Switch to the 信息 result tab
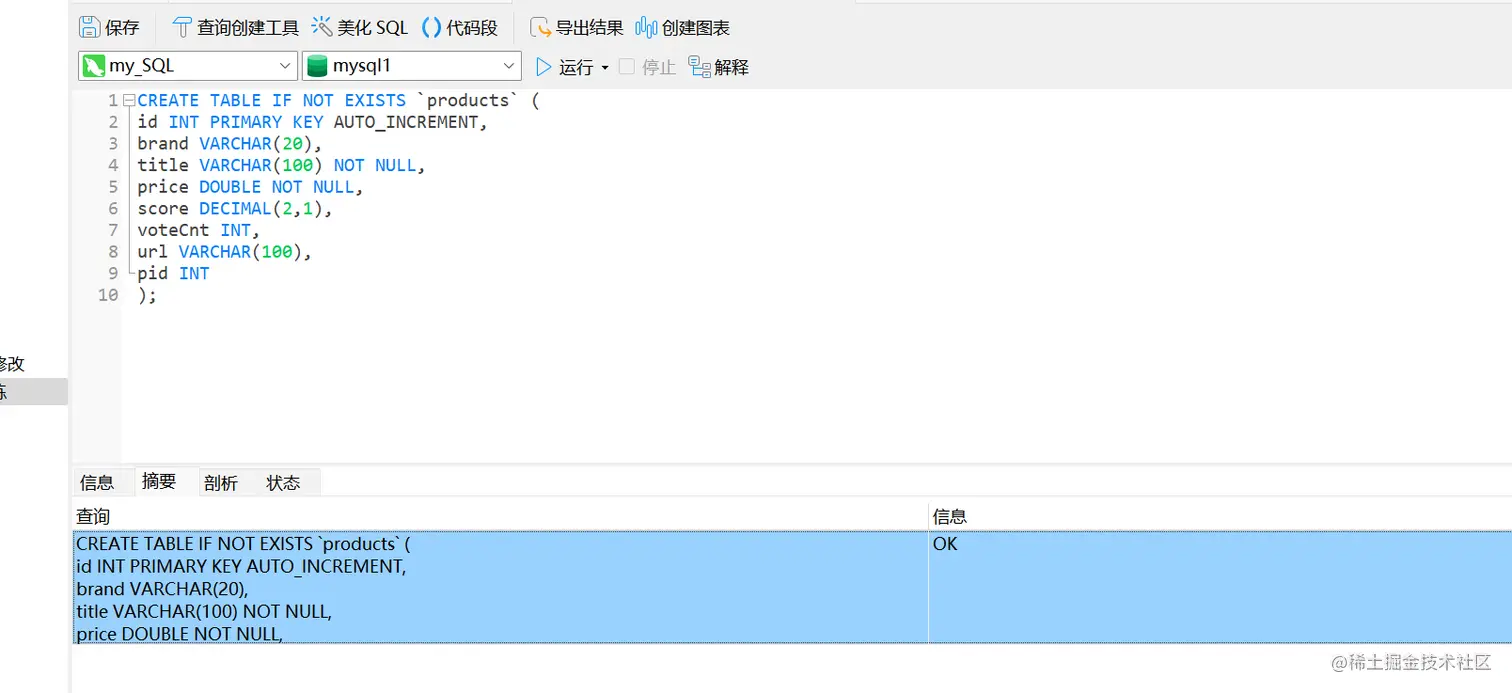 coord(97,483)
